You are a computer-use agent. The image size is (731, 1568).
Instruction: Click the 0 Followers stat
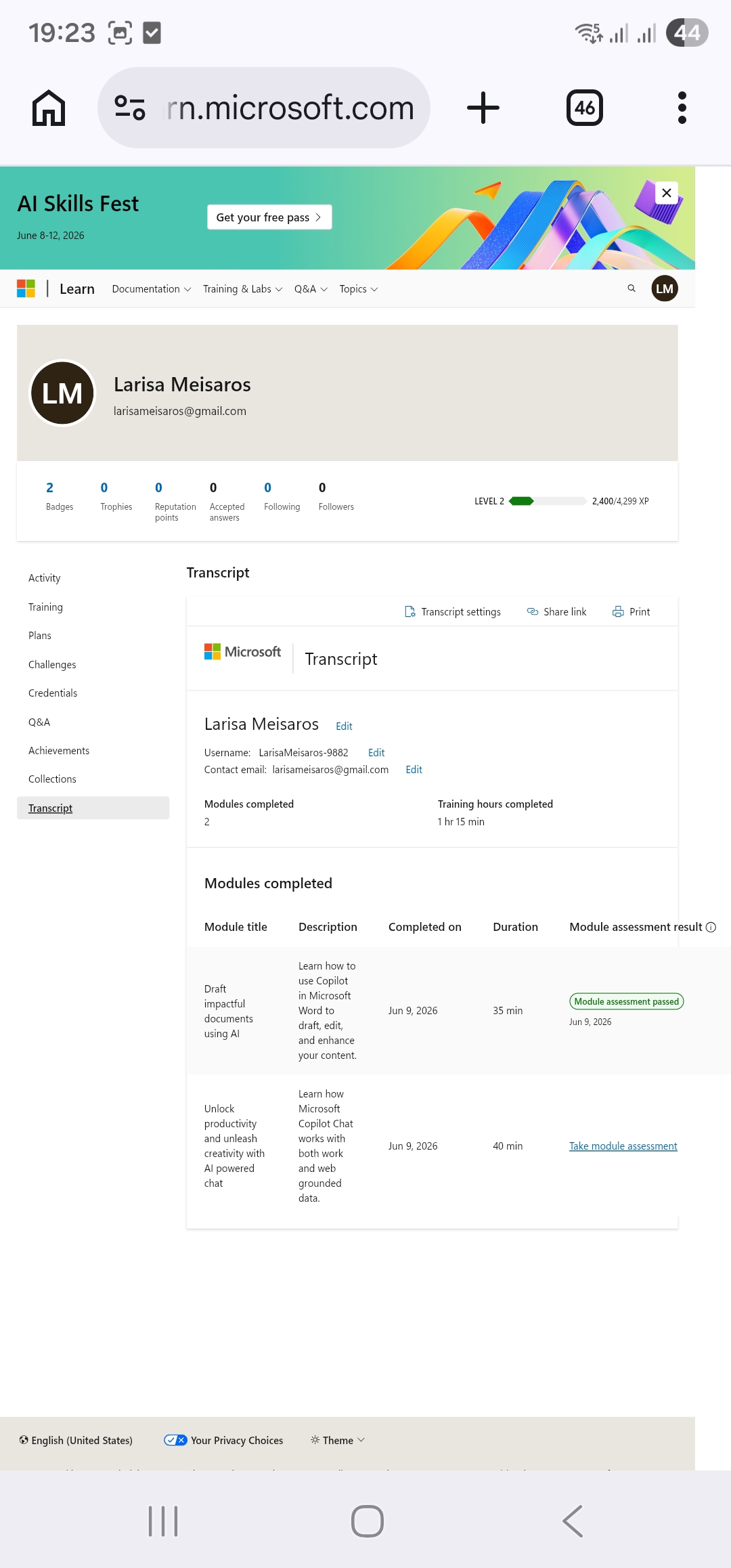coord(336,496)
